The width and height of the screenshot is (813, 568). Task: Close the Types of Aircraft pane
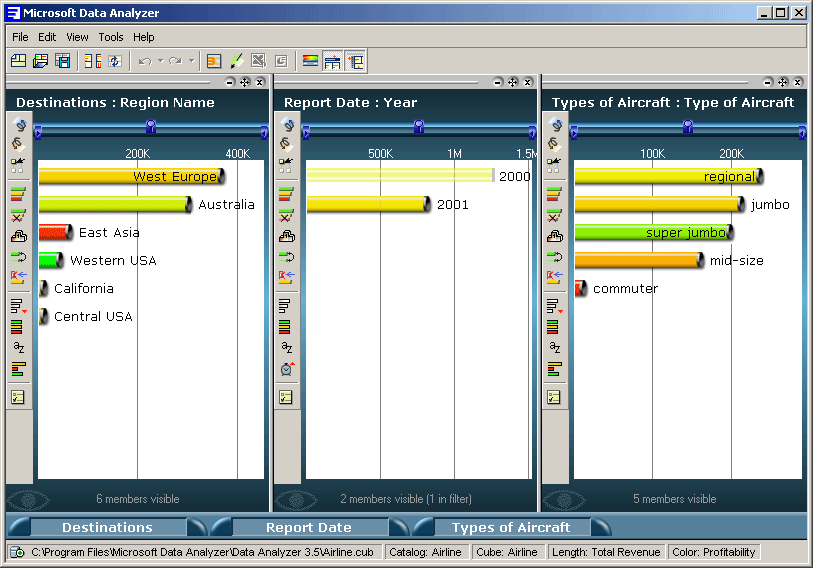(798, 82)
